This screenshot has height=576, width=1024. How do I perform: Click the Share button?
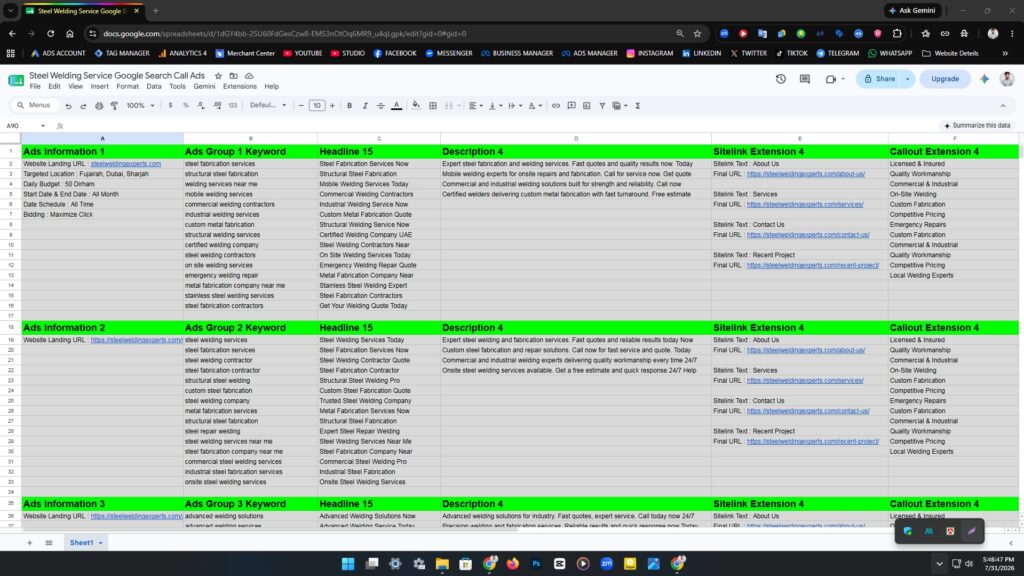coord(880,79)
